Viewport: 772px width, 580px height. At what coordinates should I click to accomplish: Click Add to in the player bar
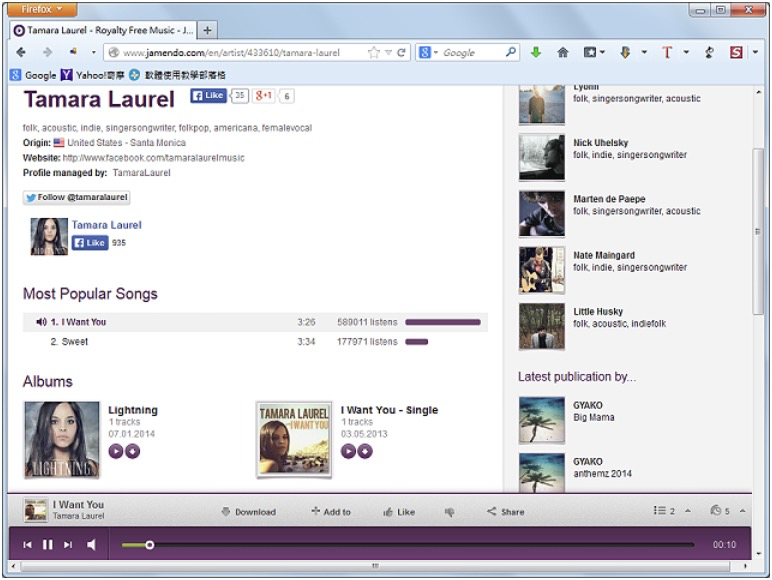331,512
